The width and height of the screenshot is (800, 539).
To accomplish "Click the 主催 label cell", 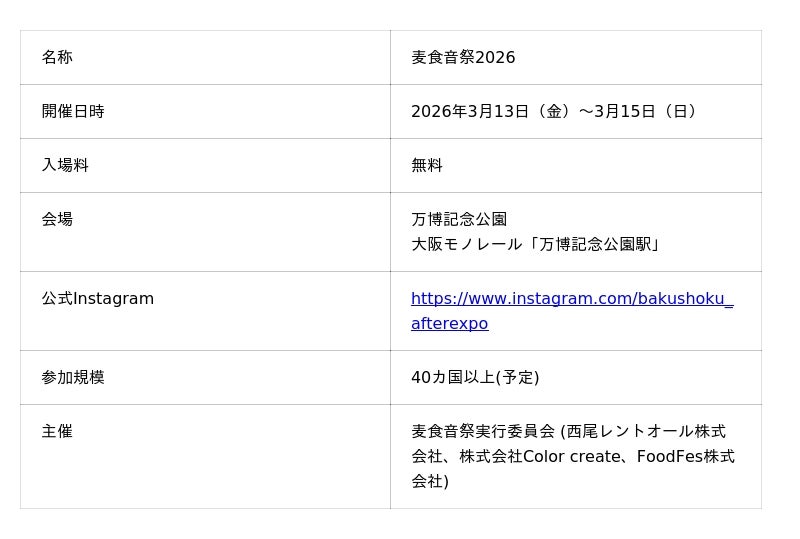I will click(x=57, y=432).
